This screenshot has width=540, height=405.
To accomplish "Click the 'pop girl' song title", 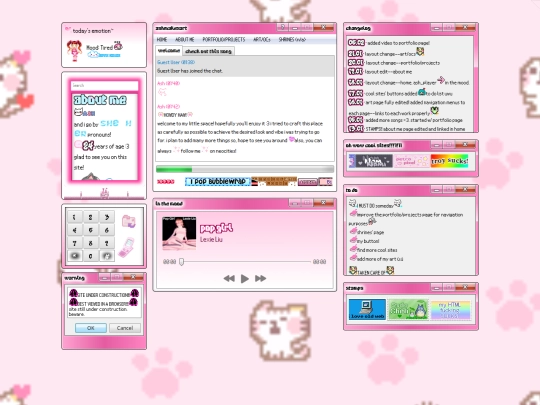I will point(216,228).
